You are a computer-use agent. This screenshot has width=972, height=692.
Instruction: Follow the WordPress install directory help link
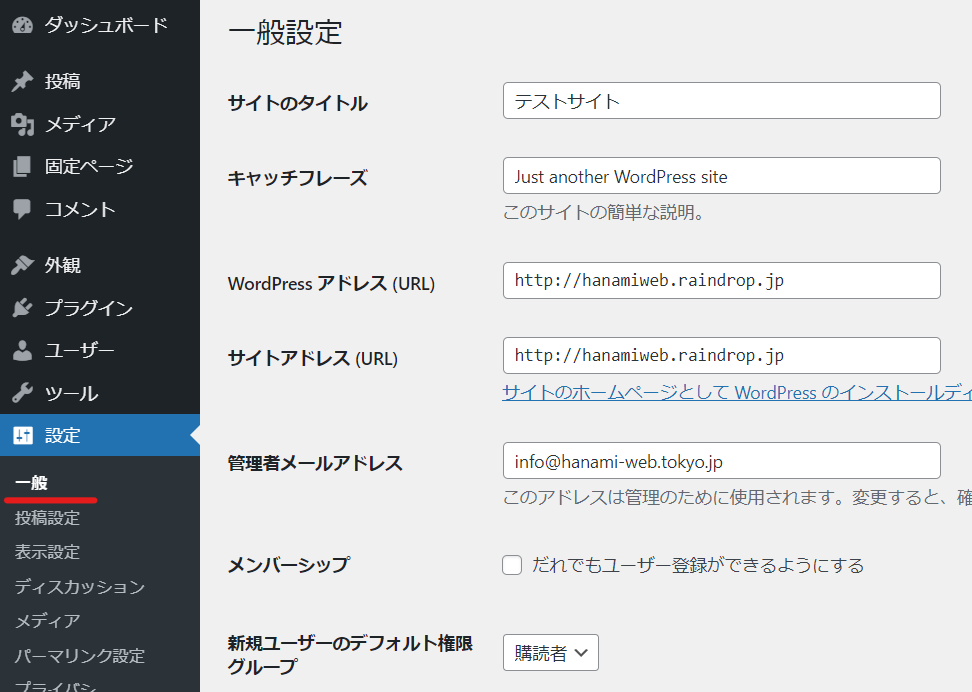coord(737,393)
